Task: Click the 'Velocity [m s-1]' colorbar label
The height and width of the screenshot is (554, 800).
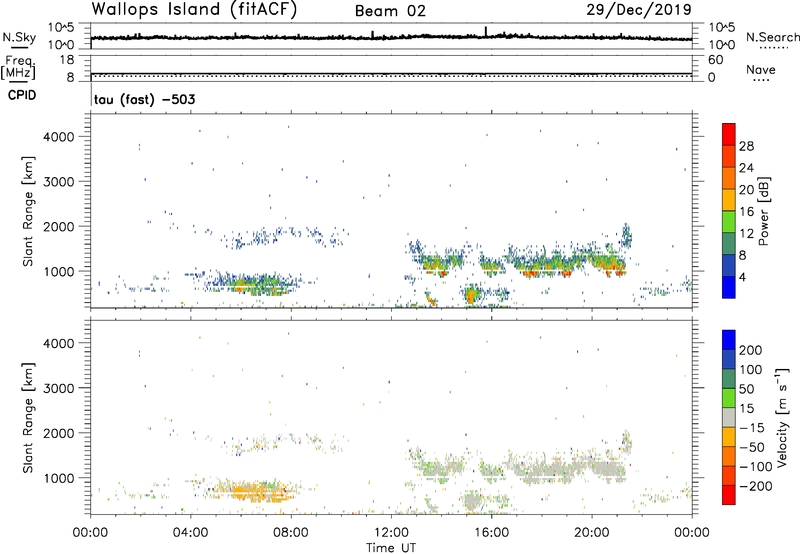Action: point(781,417)
